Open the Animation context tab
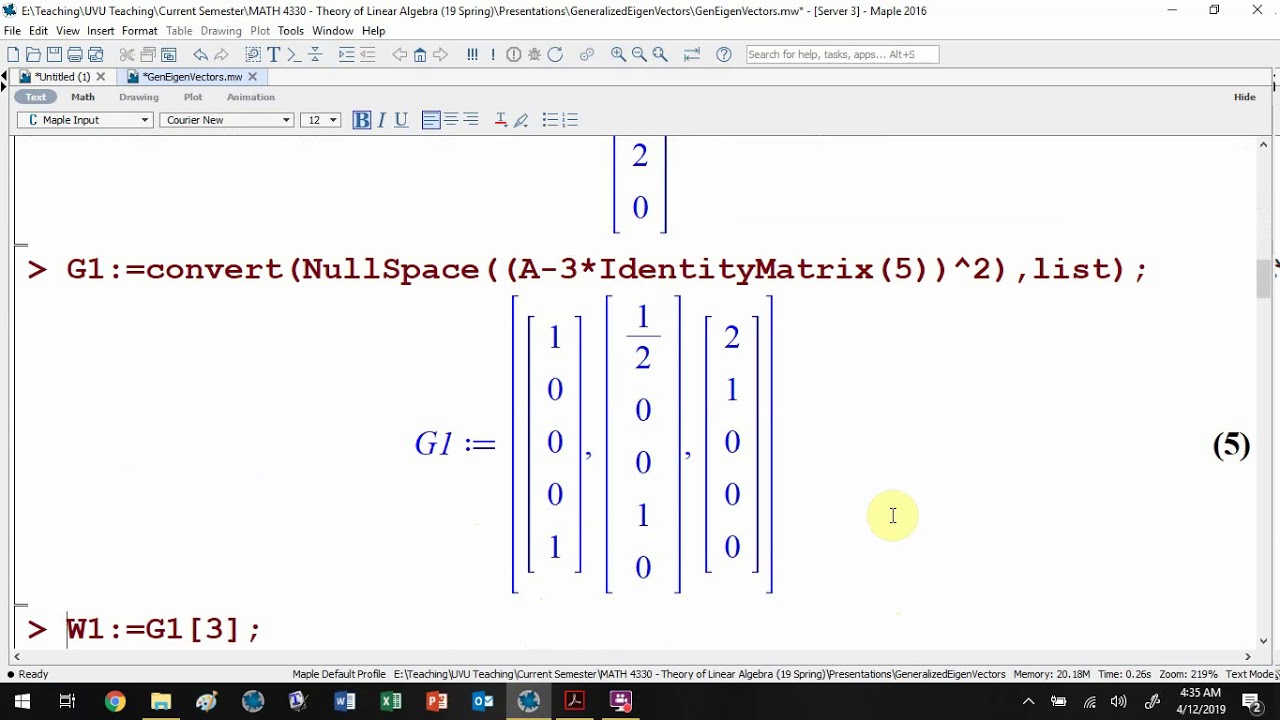Viewport: 1280px width, 720px height. pyautogui.click(x=250, y=97)
